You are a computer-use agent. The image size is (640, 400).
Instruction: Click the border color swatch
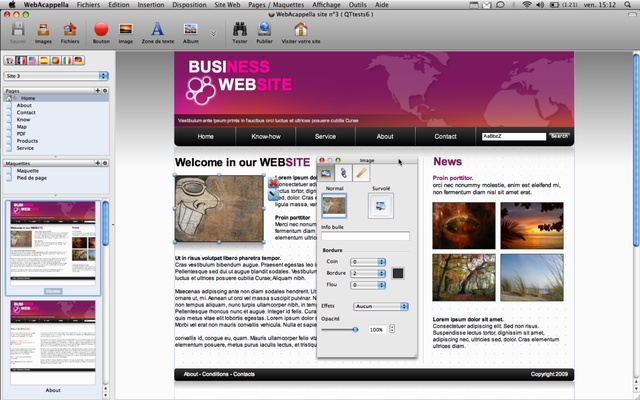tap(398, 273)
